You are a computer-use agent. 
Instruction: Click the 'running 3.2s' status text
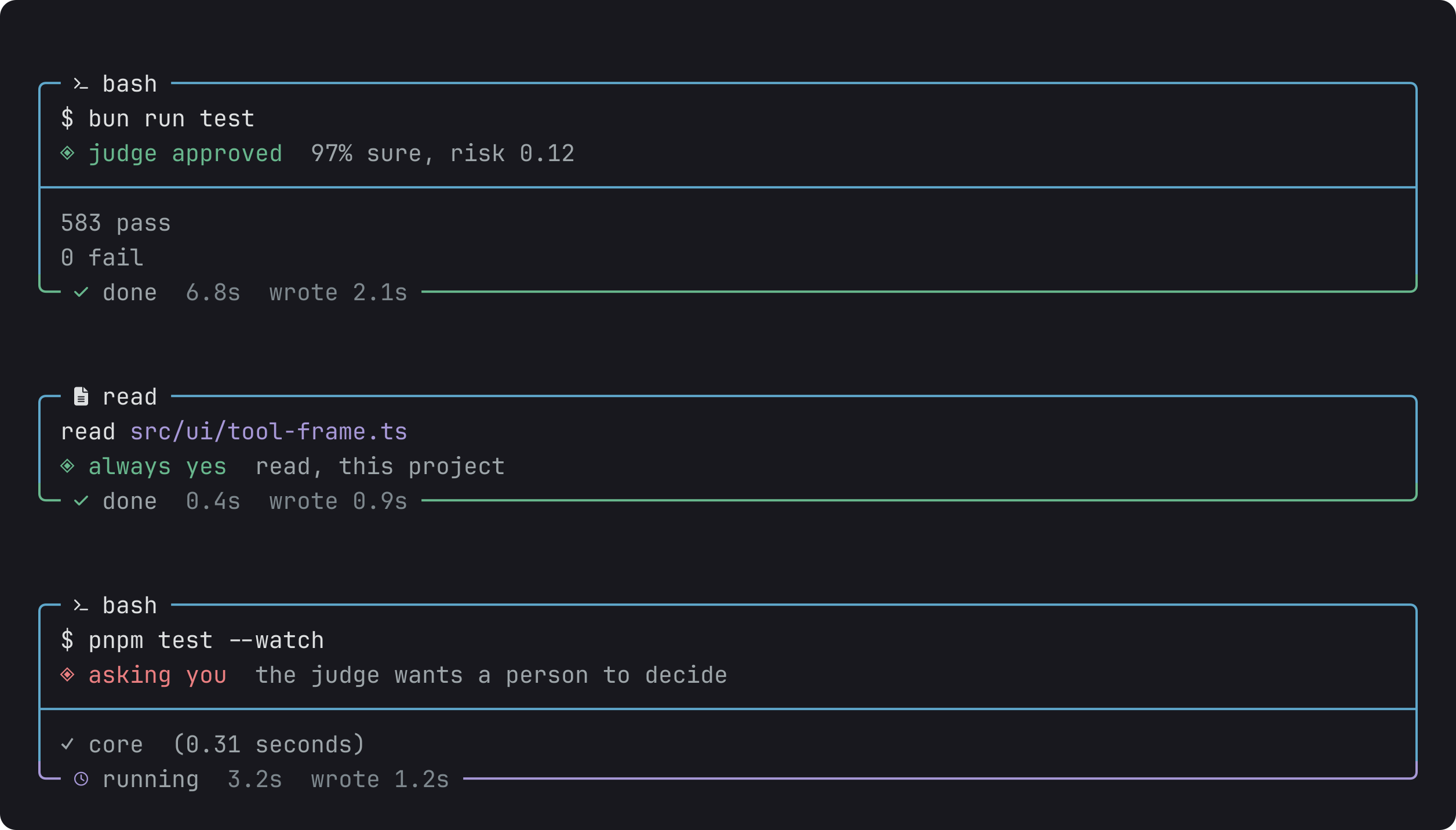tap(192, 780)
